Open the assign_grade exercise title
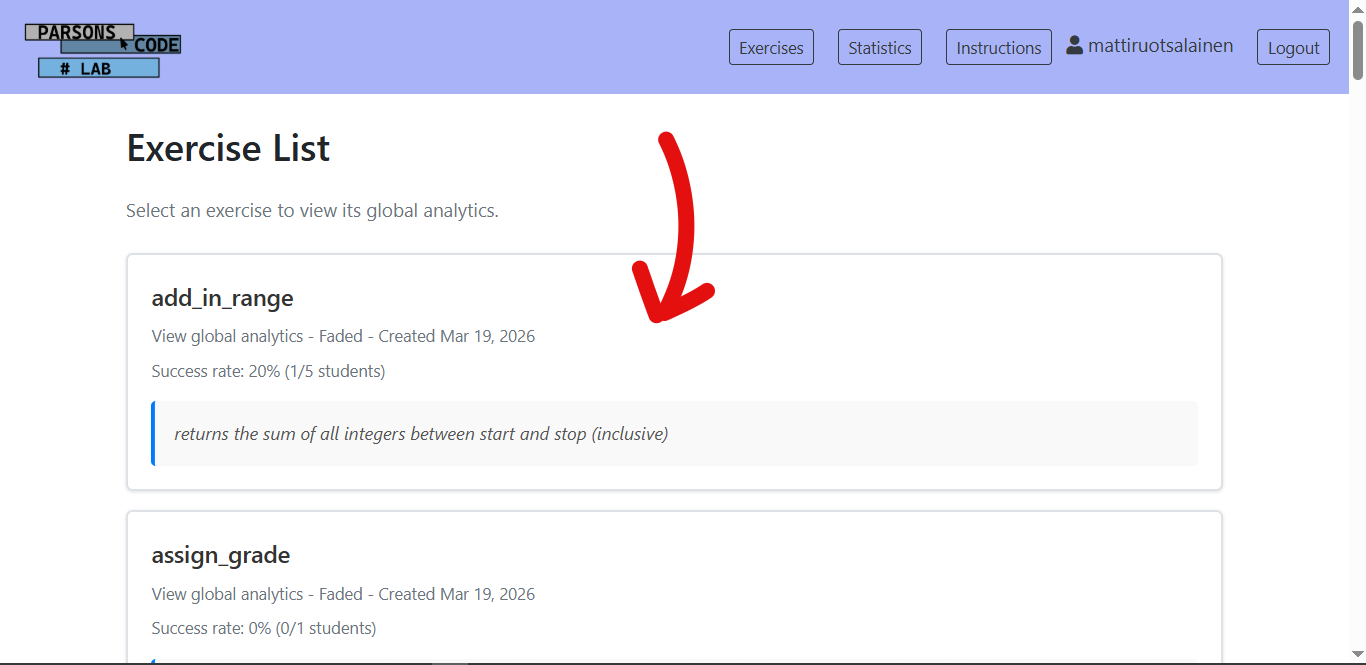 tap(220, 555)
